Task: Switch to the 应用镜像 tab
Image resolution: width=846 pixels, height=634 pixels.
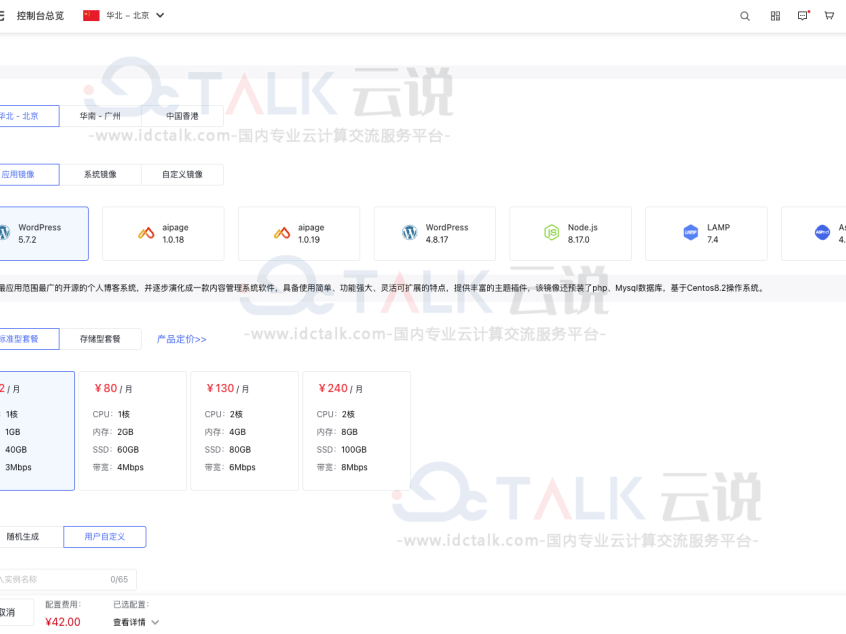Action: (x=28, y=174)
